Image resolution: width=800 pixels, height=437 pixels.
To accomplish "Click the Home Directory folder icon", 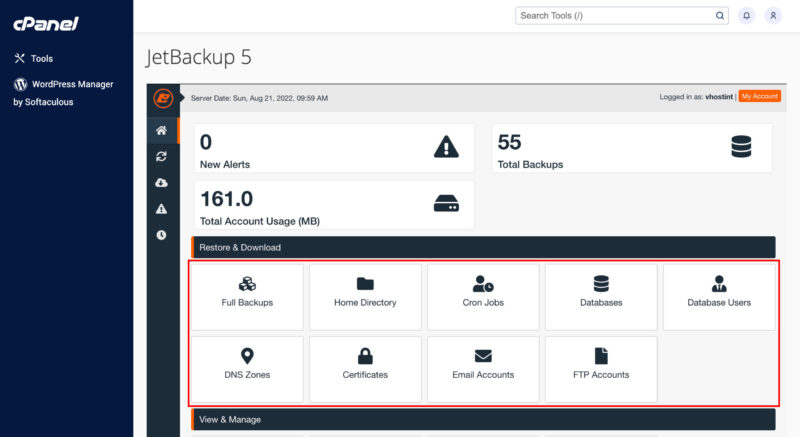I will click(365, 284).
